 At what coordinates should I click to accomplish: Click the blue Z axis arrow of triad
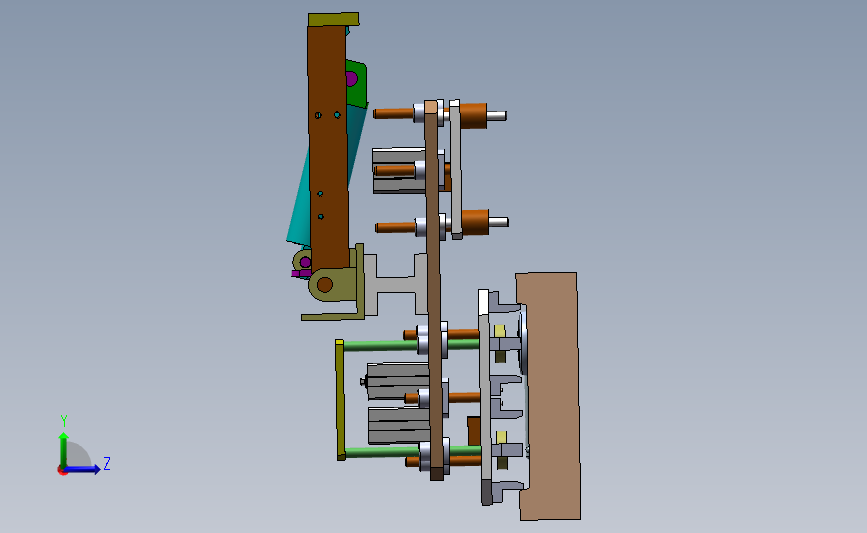coord(83,469)
